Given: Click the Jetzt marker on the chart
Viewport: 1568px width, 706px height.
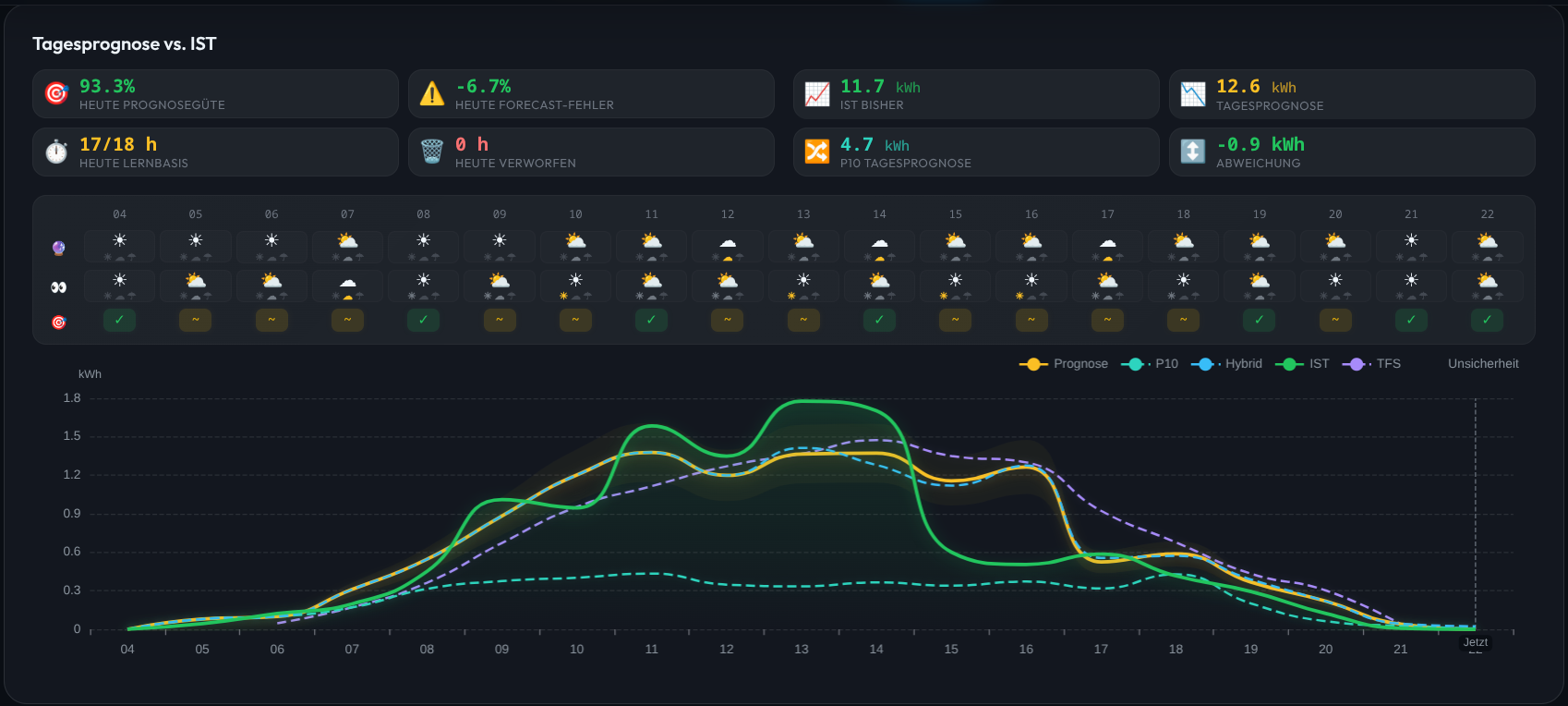Looking at the screenshot, I should pyautogui.click(x=1476, y=642).
